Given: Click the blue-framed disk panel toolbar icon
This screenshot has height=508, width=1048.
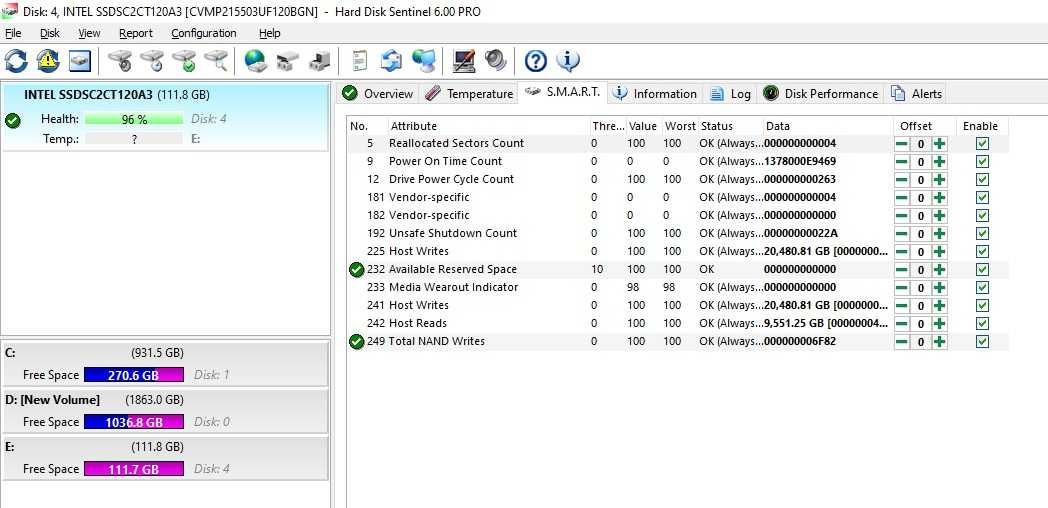Looking at the screenshot, I should (x=80, y=61).
